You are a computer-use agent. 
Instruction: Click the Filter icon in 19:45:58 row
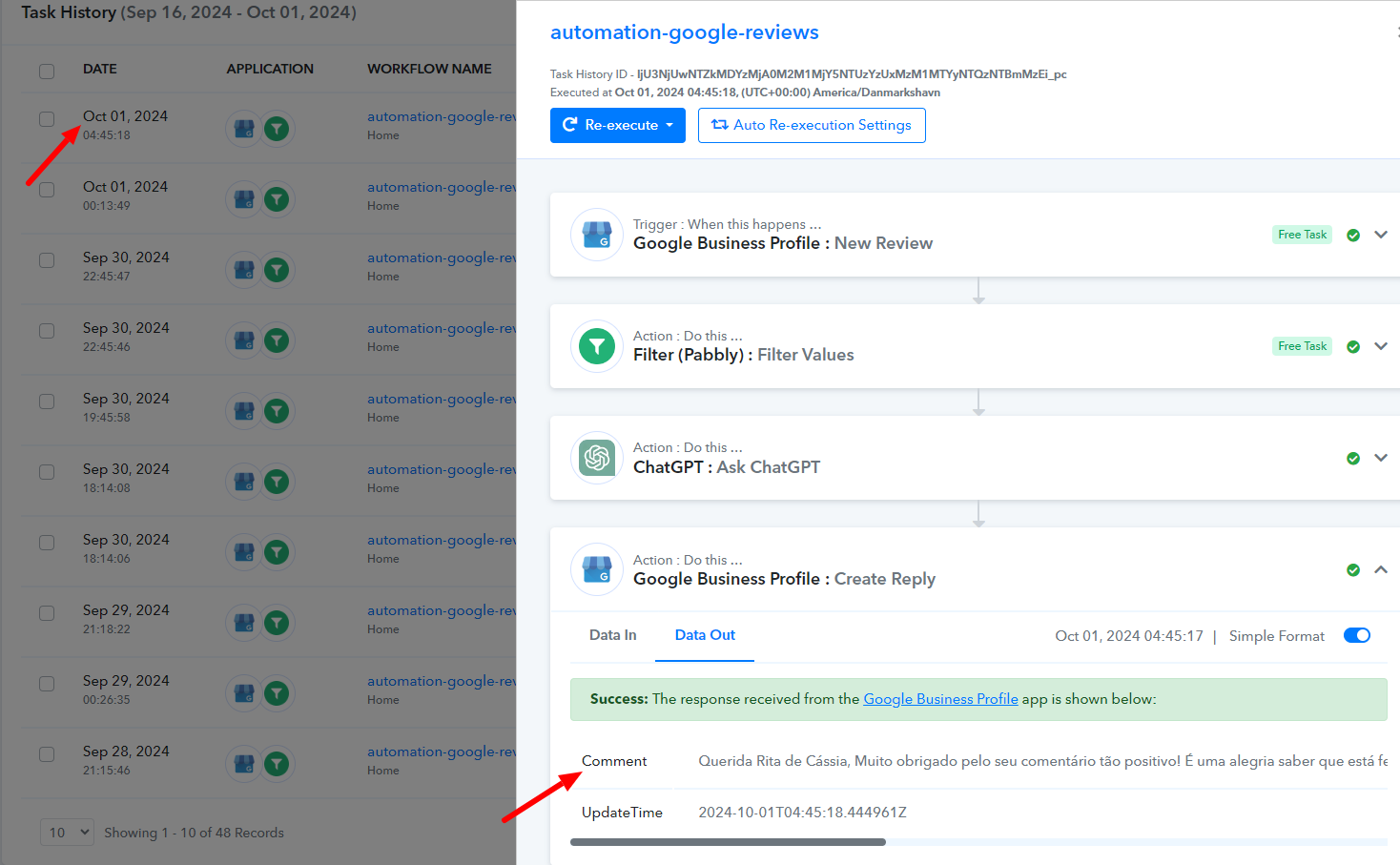coord(277,410)
